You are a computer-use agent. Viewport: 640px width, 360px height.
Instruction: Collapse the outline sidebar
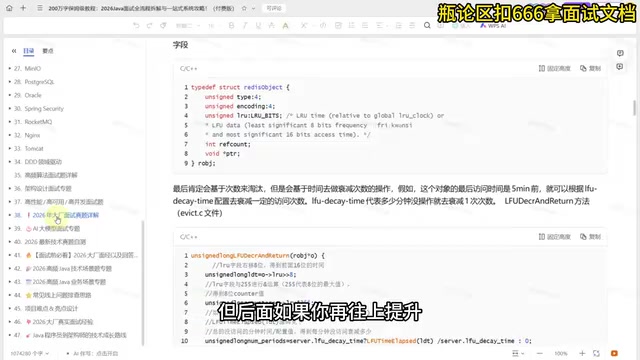pyautogui.click(x=14, y=51)
